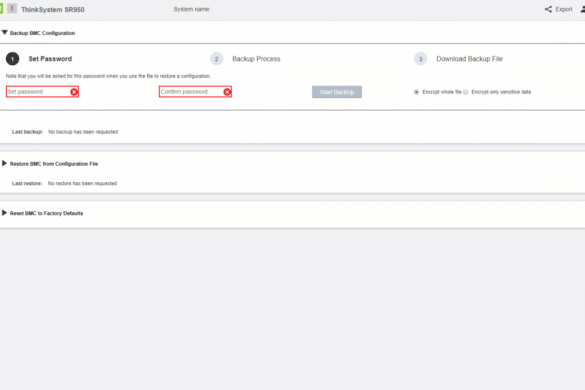Click the red error icon in Set password field
This screenshot has width=585, height=390.
pyautogui.click(x=74, y=92)
